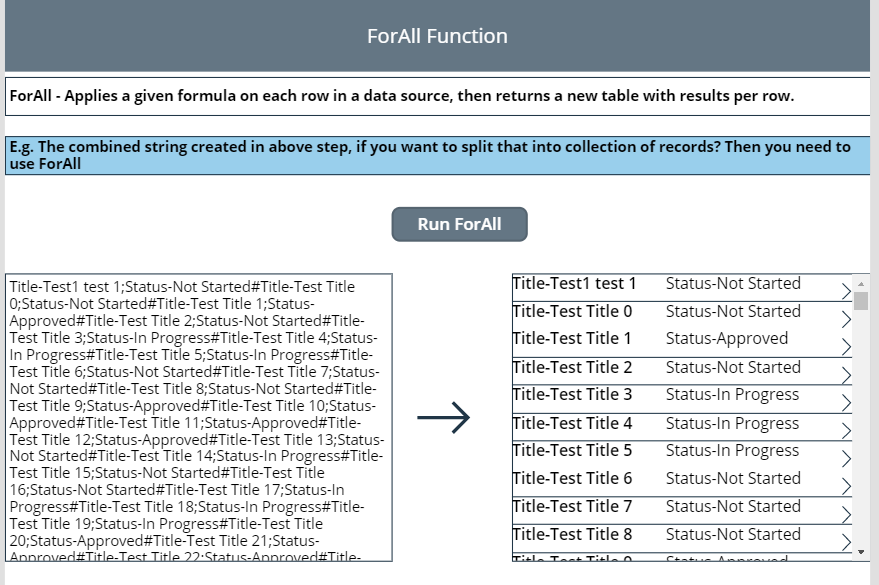Open chevron for Title-Test Title 8 row

click(846, 542)
